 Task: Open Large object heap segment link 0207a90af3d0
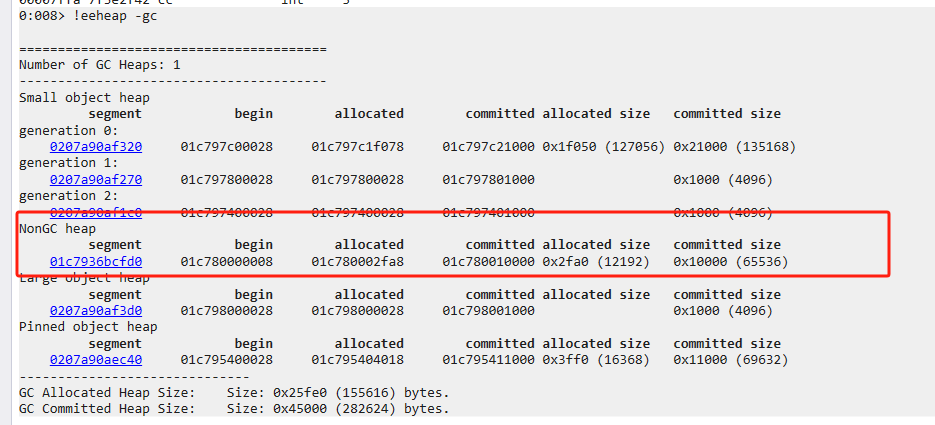point(96,310)
